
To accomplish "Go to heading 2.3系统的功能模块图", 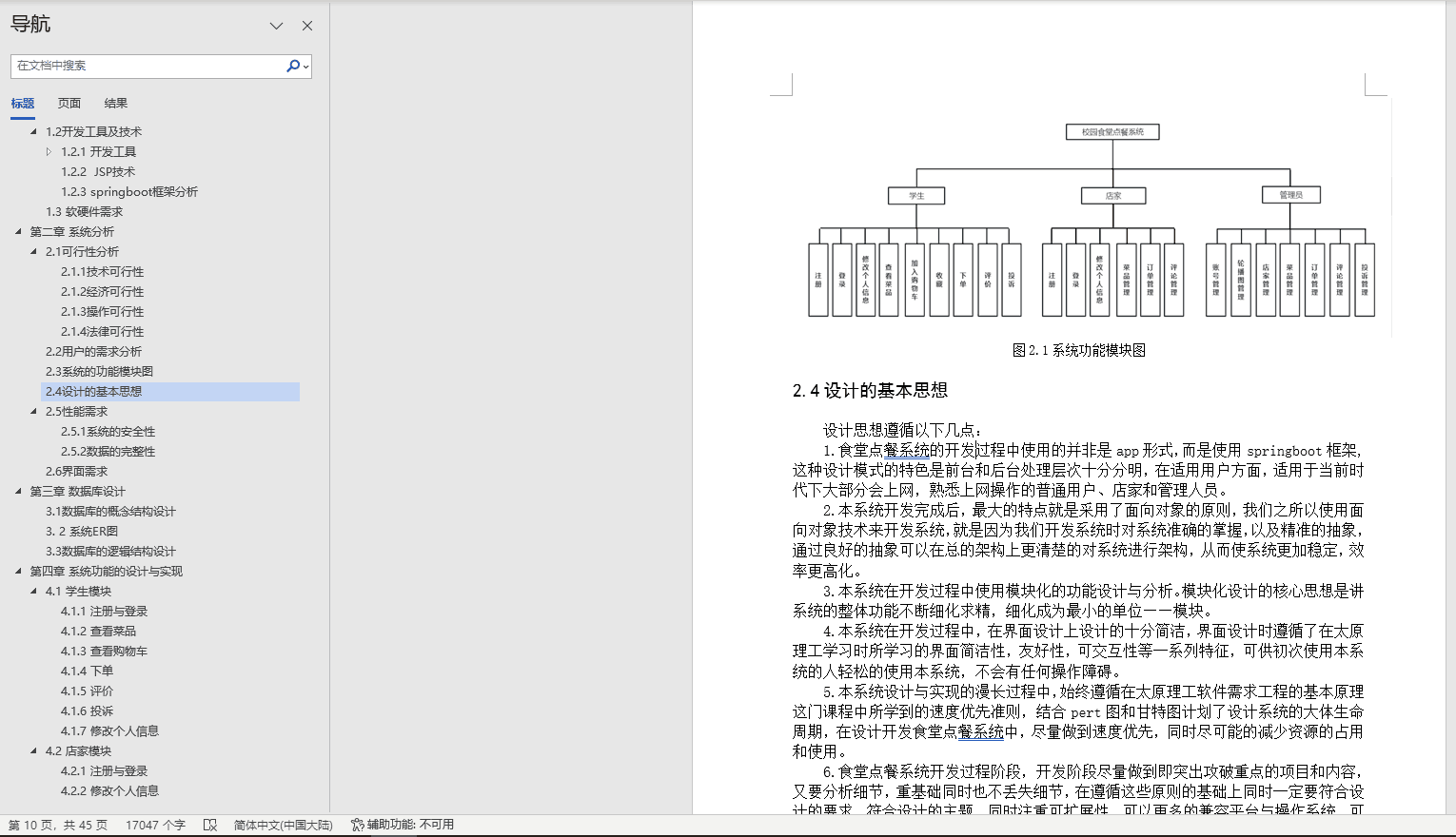I will [x=99, y=371].
